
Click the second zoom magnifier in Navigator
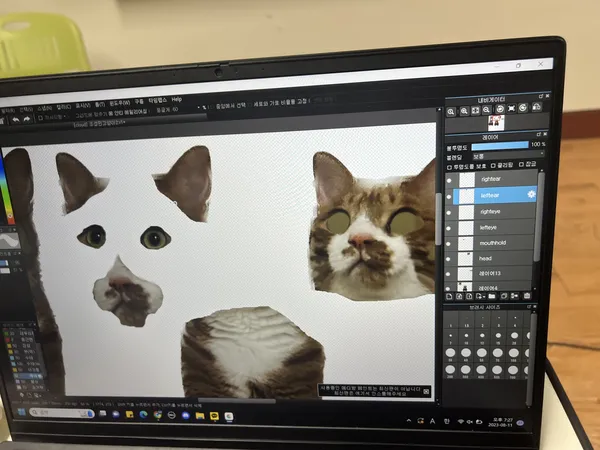tap(464, 111)
